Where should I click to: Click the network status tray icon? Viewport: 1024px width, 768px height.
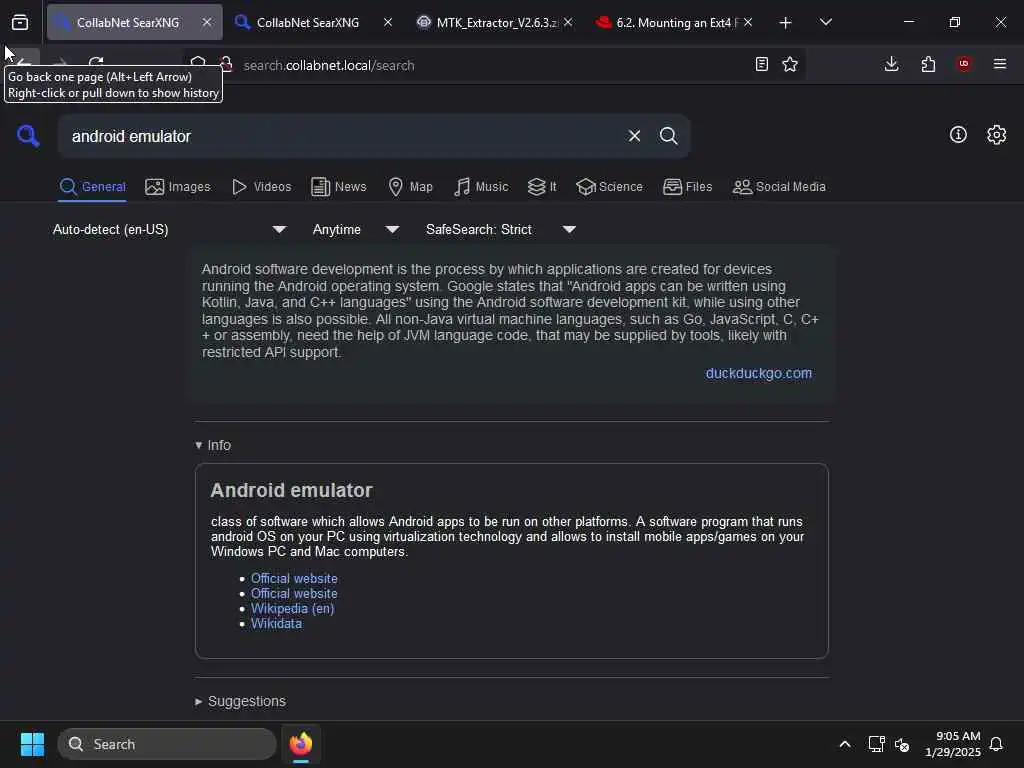(x=876, y=744)
